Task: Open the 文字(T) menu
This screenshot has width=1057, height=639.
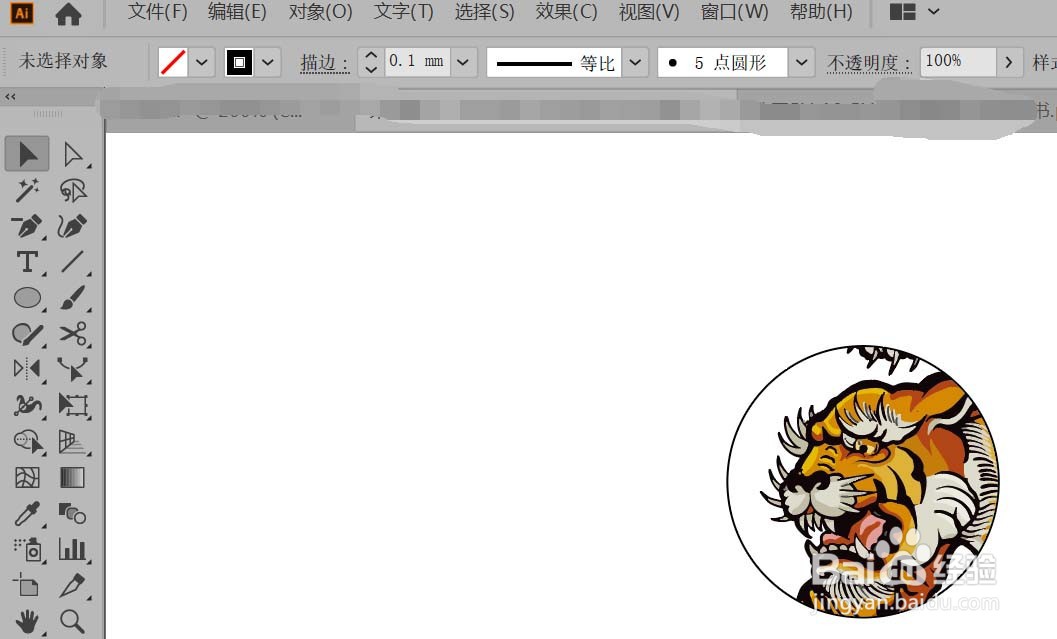Action: (403, 12)
